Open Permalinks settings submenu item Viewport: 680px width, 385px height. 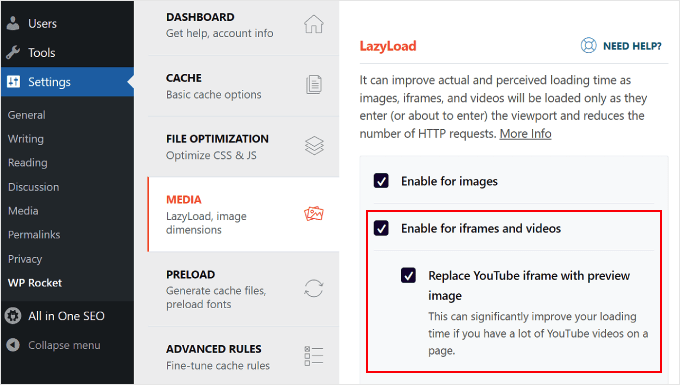[x=34, y=235]
